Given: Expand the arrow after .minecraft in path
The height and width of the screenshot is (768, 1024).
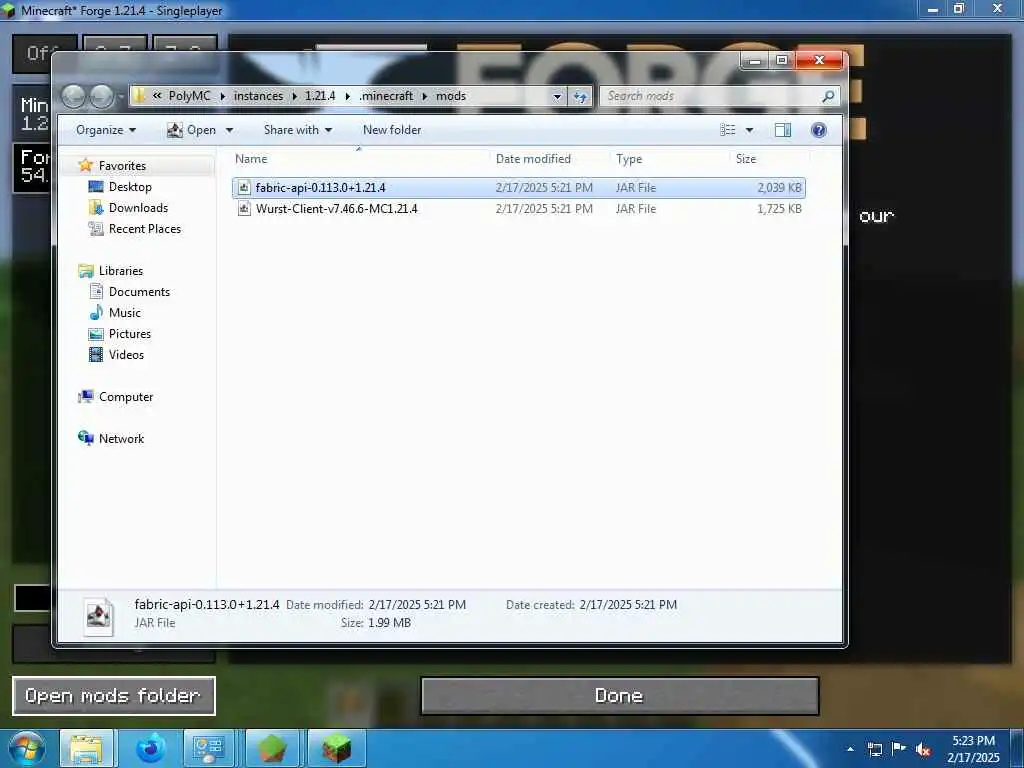Looking at the screenshot, I should [424, 96].
